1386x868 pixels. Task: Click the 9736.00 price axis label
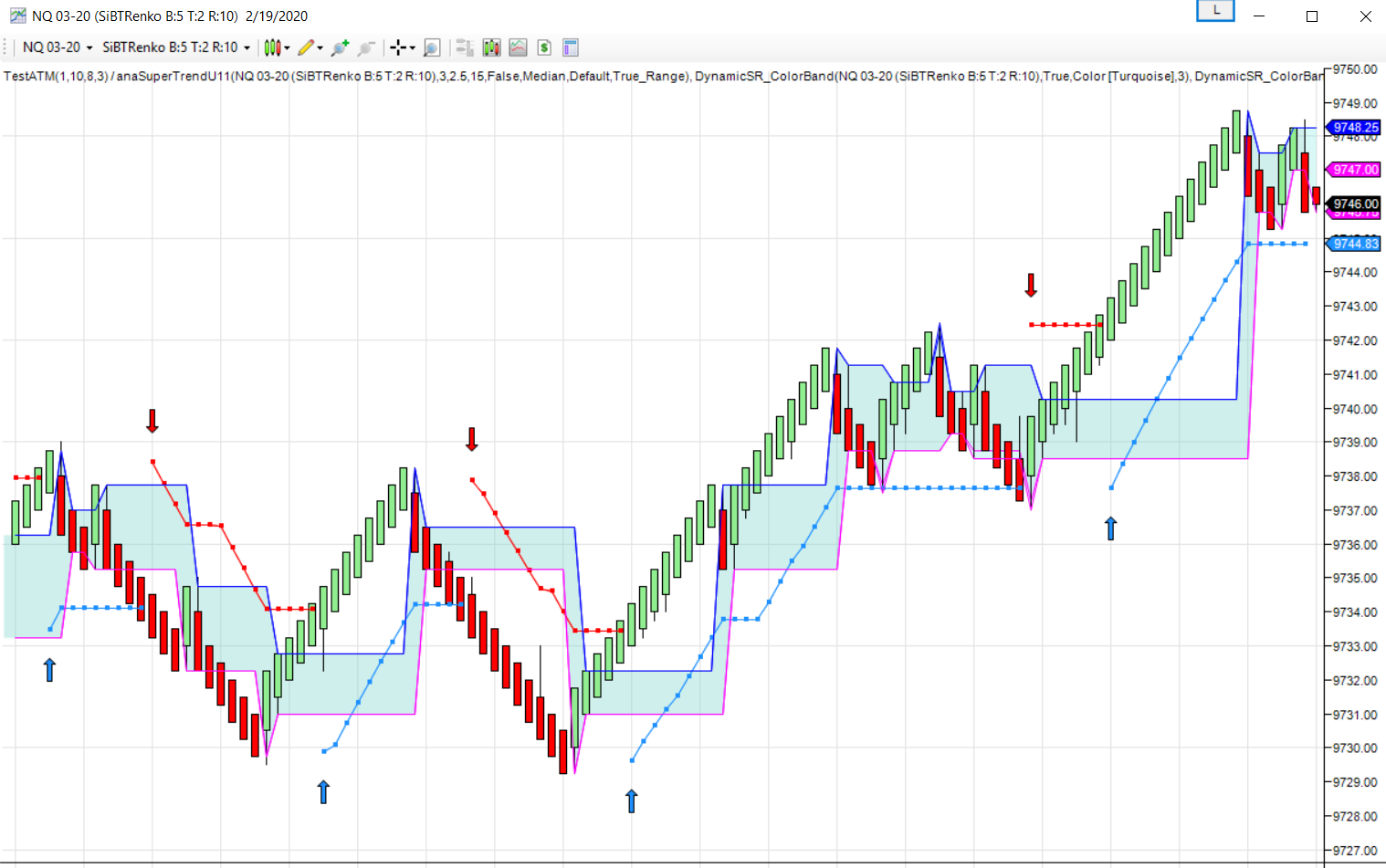(x=1355, y=545)
